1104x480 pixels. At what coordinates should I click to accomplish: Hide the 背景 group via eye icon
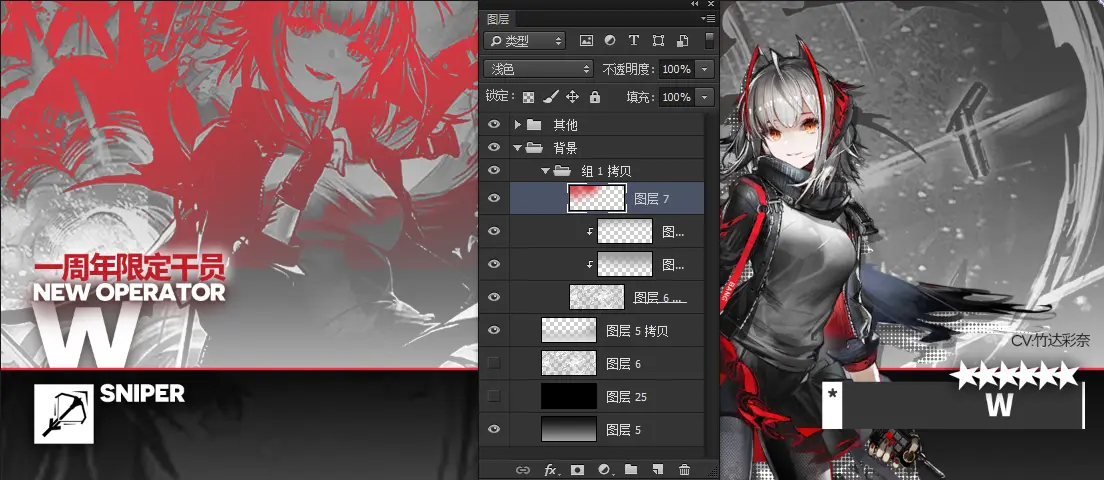coord(494,147)
